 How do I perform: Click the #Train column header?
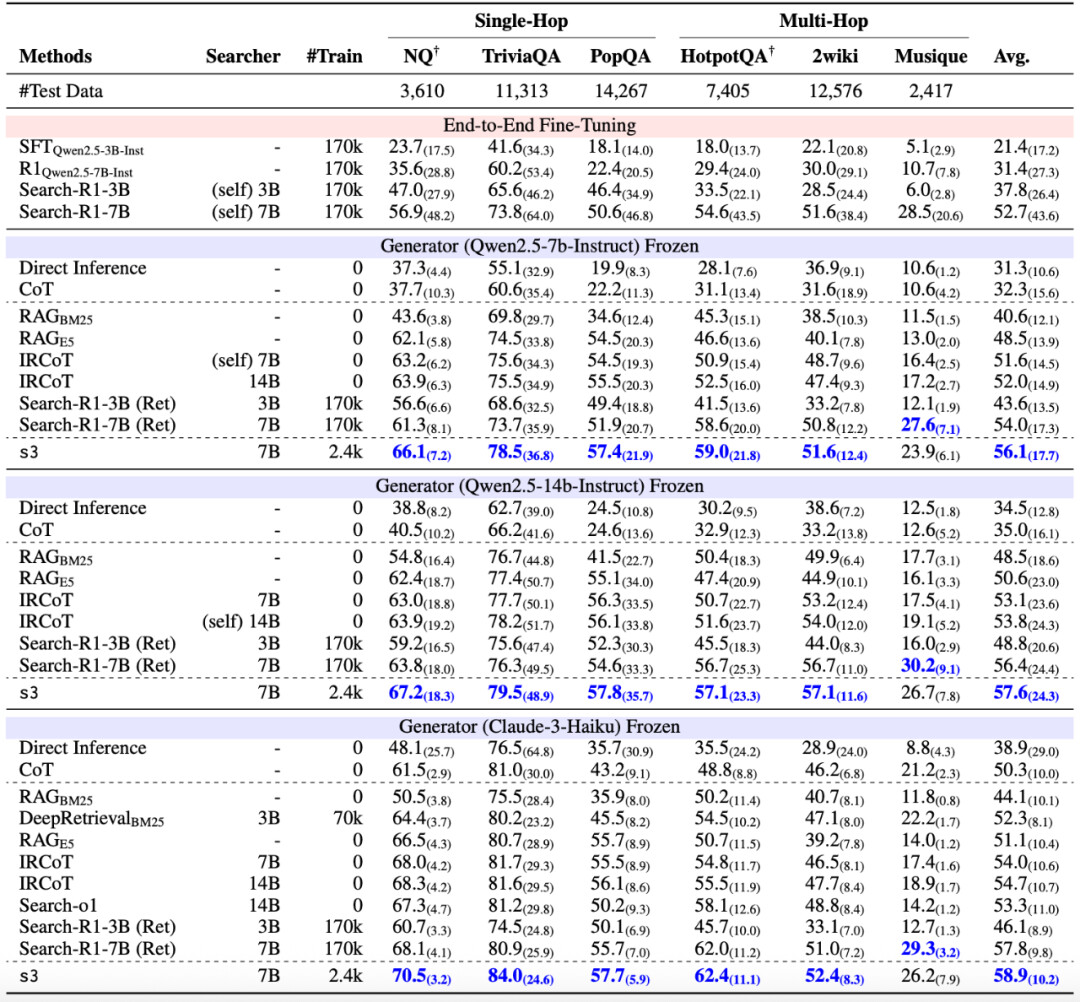(334, 56)
